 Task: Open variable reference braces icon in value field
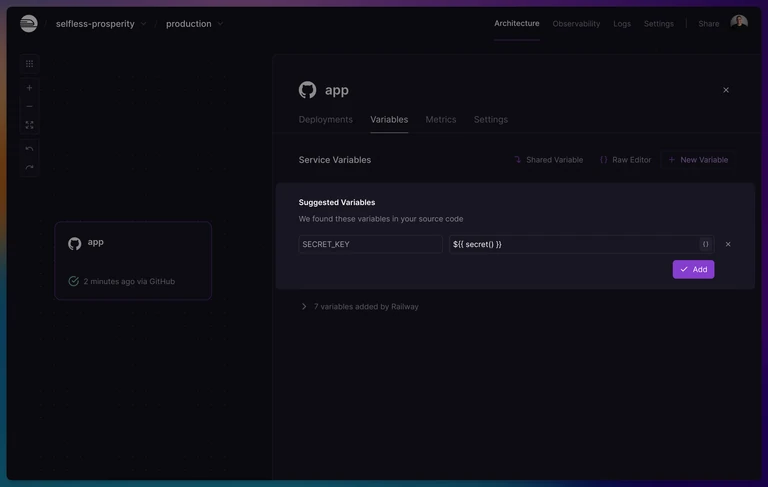pyautogui.click(x=705, y=244)
